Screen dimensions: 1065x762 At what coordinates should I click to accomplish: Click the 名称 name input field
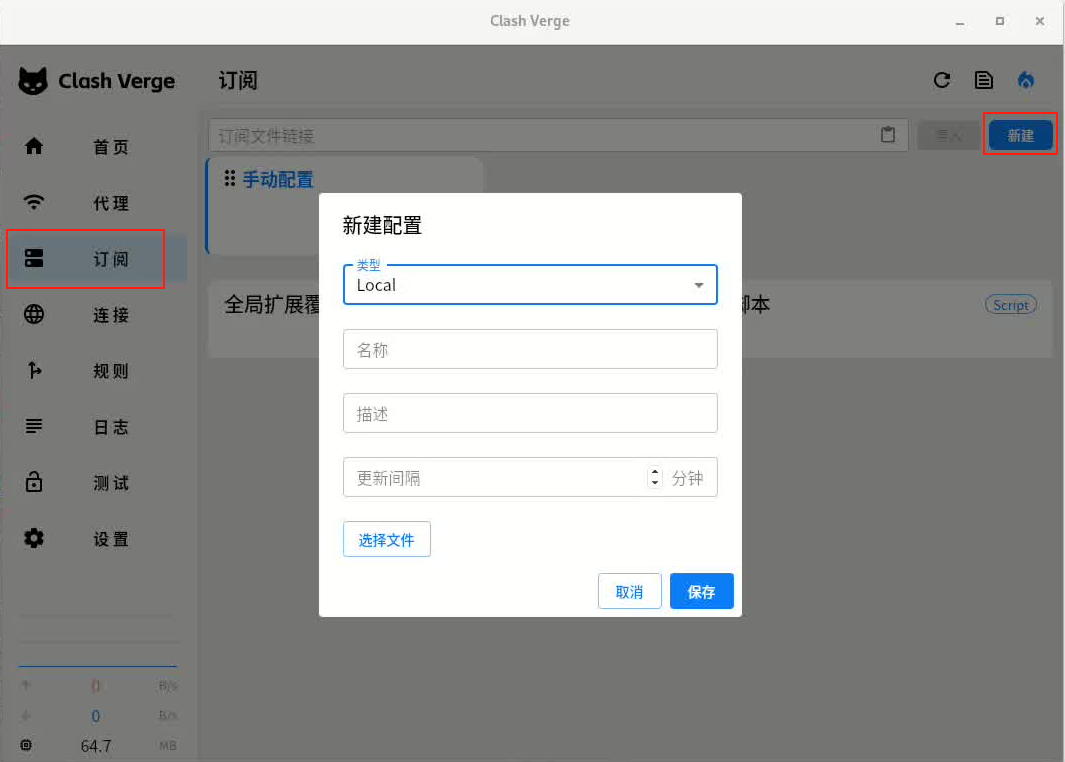[x=530, y=350]
